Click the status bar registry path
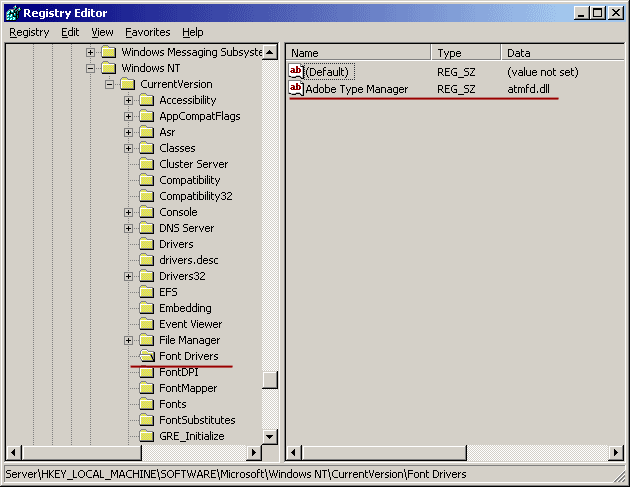This screenshot has width=630, height=487. tap(235, 475)
